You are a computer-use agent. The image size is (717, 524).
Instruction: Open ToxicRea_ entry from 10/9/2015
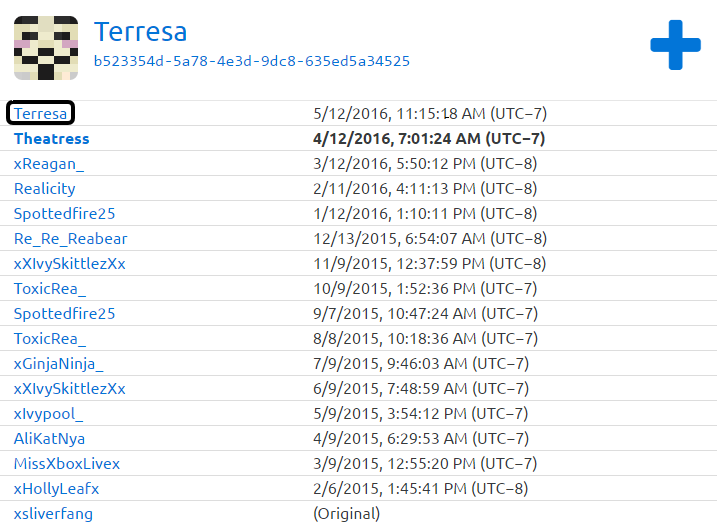50,289
